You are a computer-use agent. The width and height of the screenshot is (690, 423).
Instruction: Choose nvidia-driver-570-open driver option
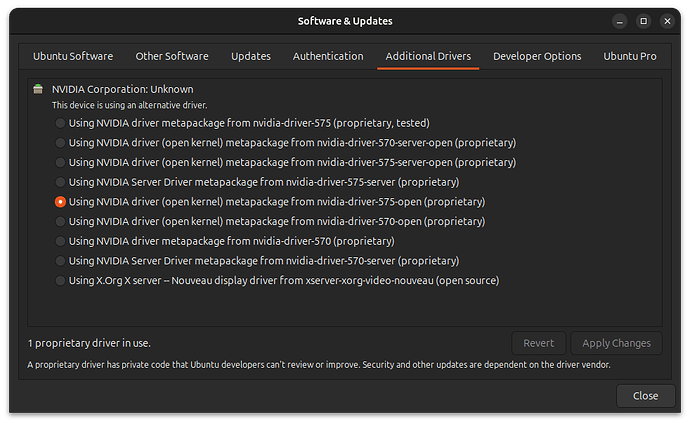[x=61, y=221]
